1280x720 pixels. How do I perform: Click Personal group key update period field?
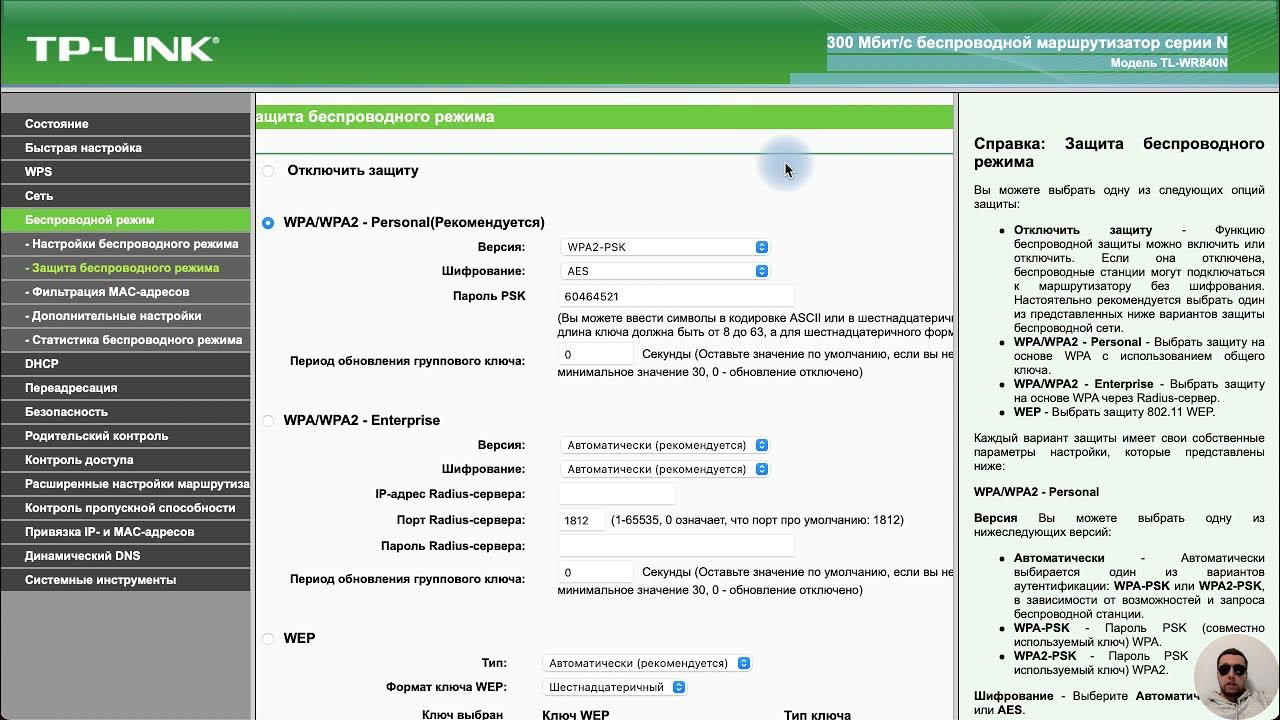596,354
